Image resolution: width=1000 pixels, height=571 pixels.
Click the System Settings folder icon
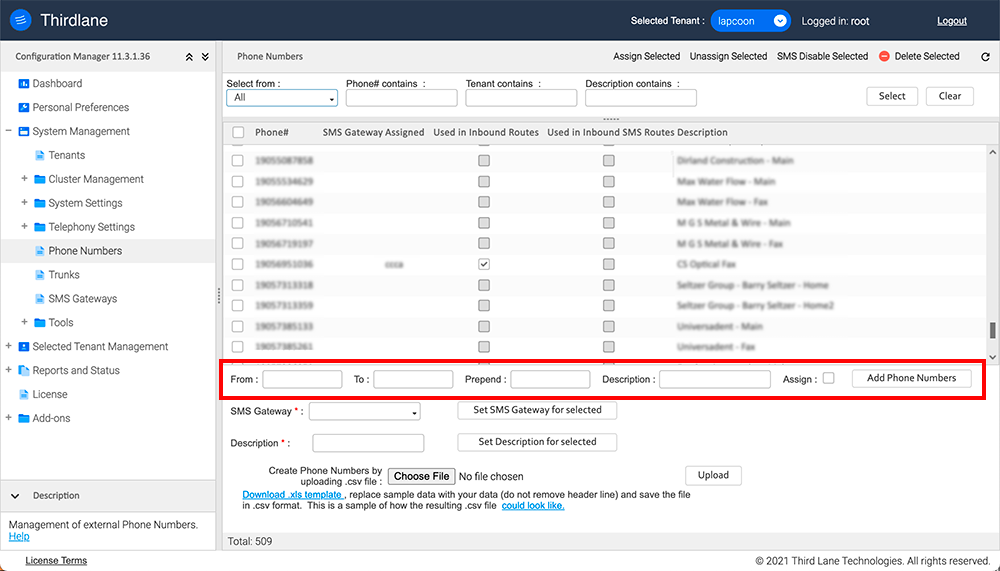[40, 203]
